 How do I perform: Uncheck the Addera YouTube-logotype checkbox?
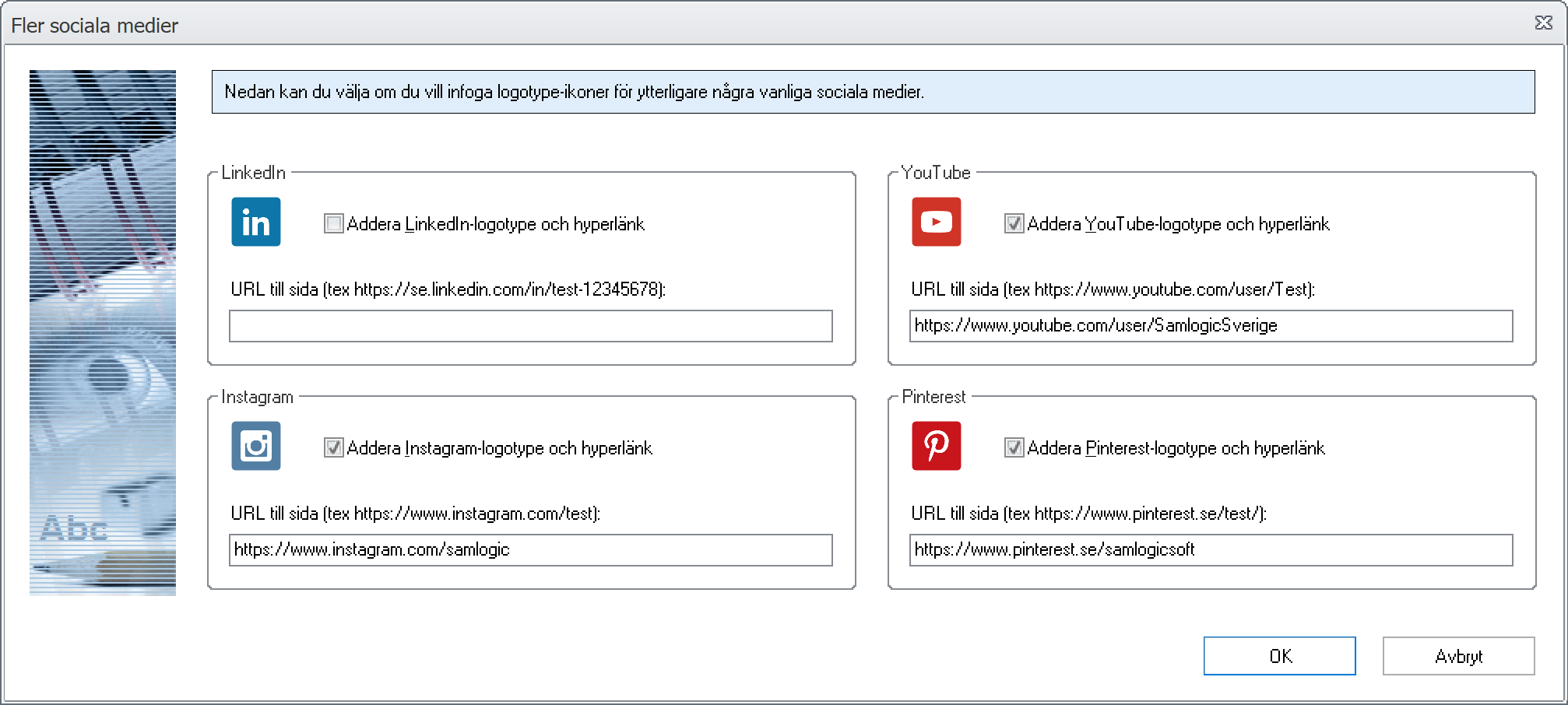(x=1014, y=224)
